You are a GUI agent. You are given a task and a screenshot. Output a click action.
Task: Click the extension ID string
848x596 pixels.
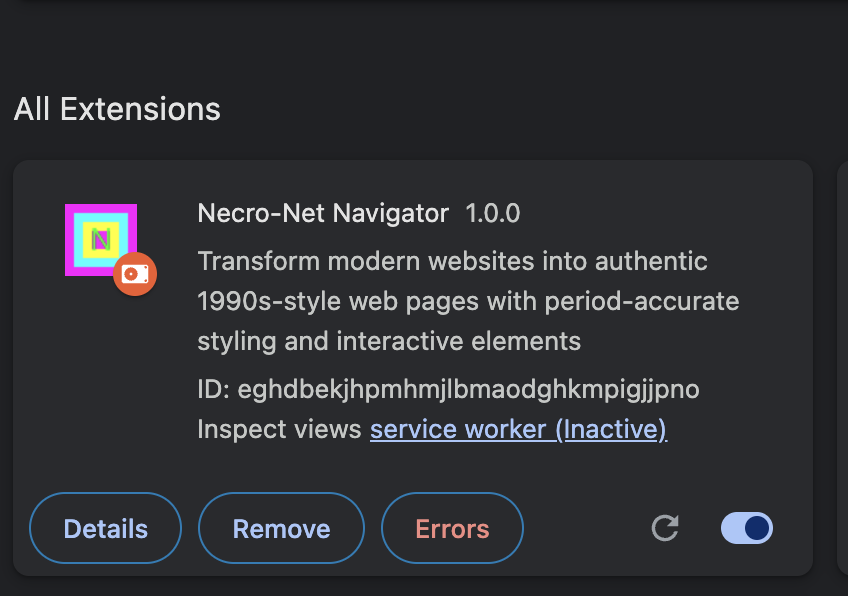(x=469, y=389)
